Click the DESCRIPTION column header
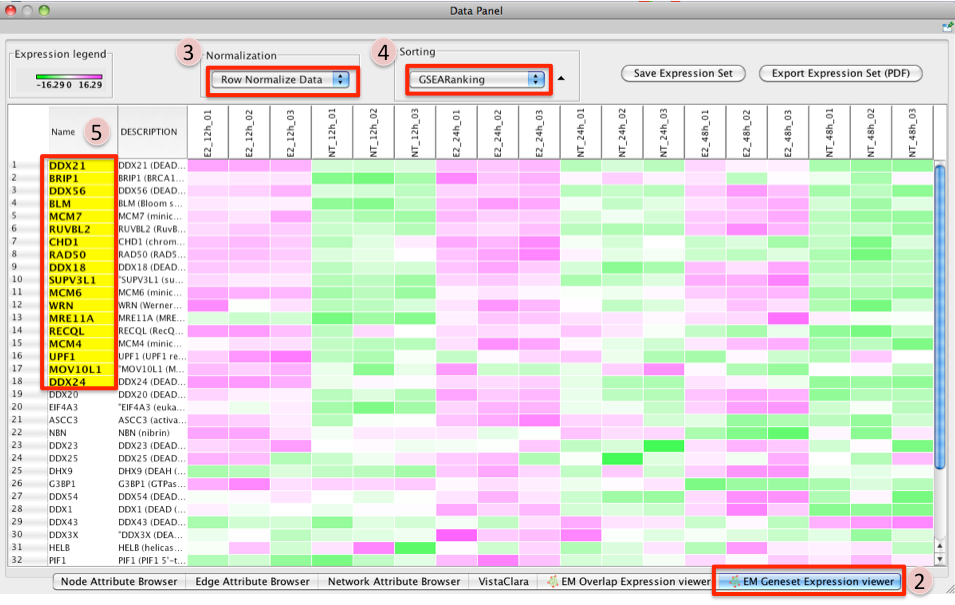 click(x=148, y=131)
